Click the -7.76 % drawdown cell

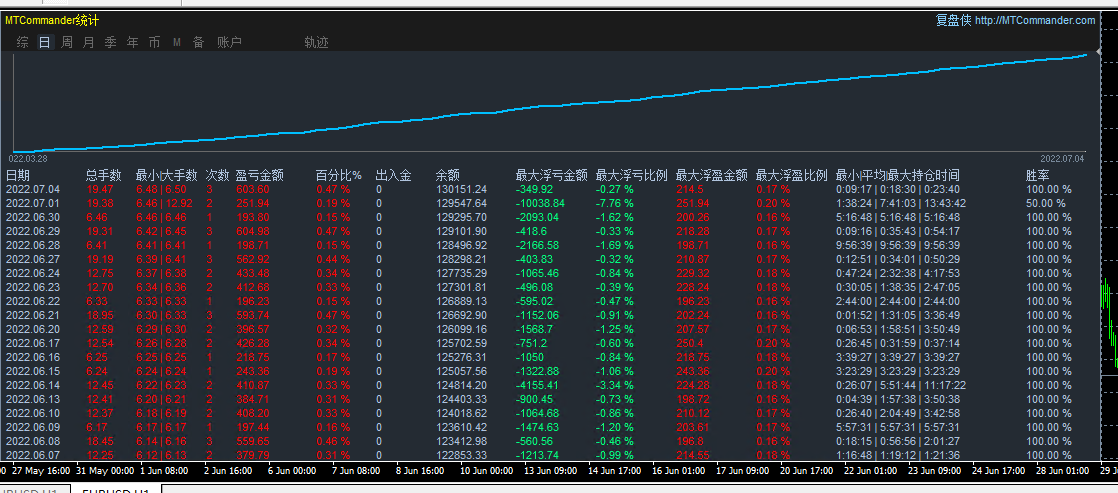click(615, 203)
